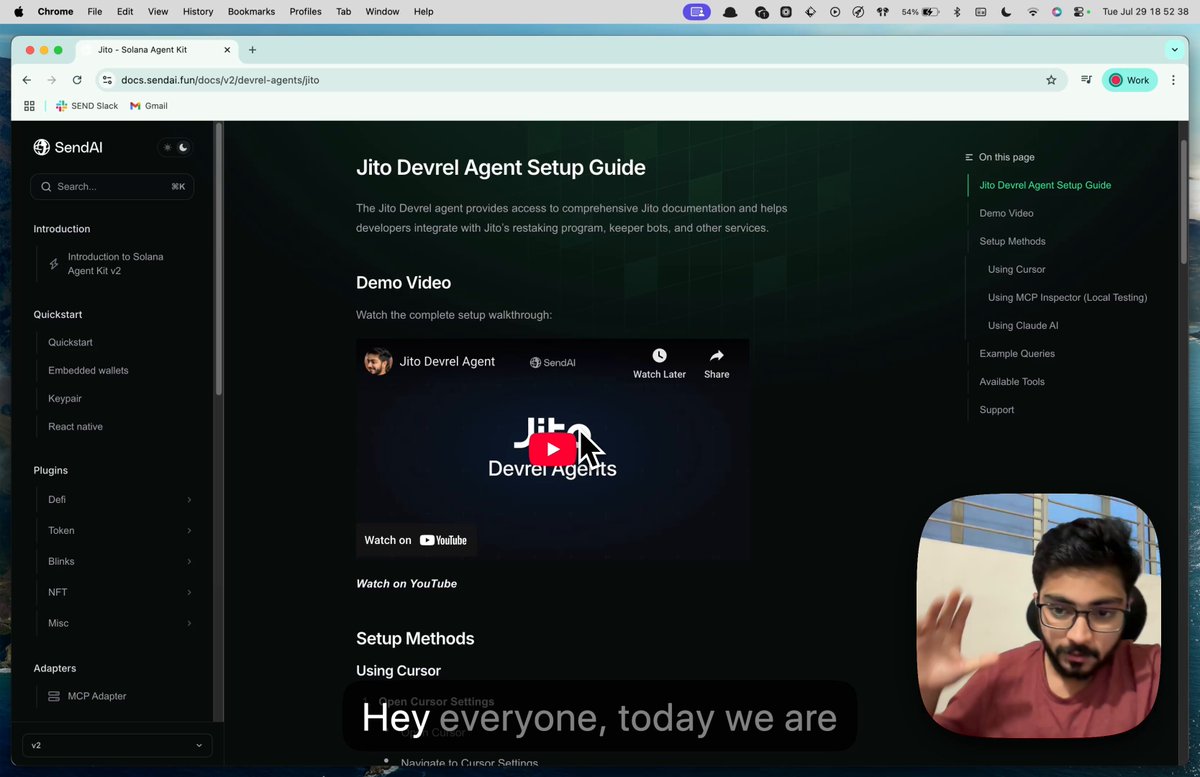The height and width of the screenshot is (777, 1200).
Task: Jump to Using Claude AI in outline
Action: pyautogui.click(x=1023, y=325)
